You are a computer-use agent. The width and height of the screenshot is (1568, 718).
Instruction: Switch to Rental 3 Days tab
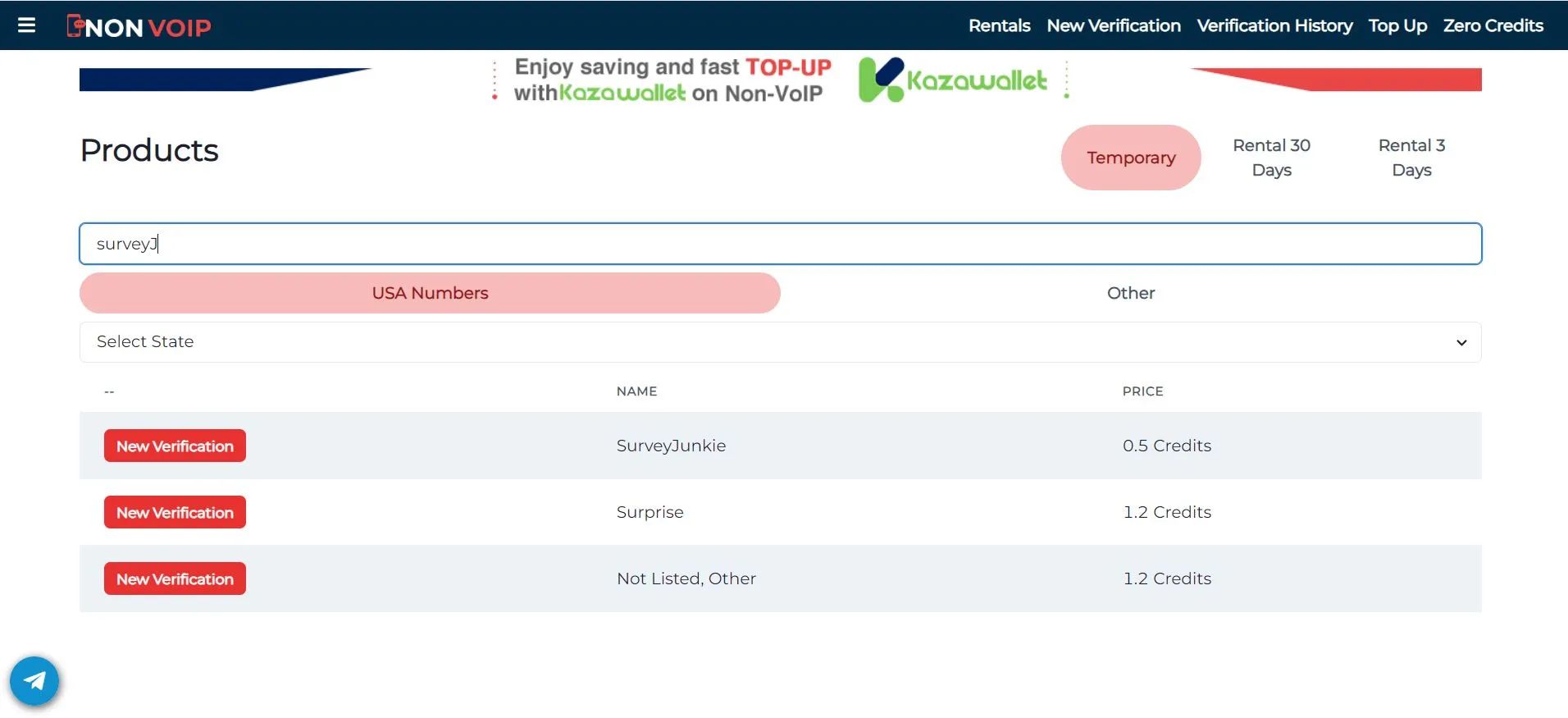(x=1411, y=158)
